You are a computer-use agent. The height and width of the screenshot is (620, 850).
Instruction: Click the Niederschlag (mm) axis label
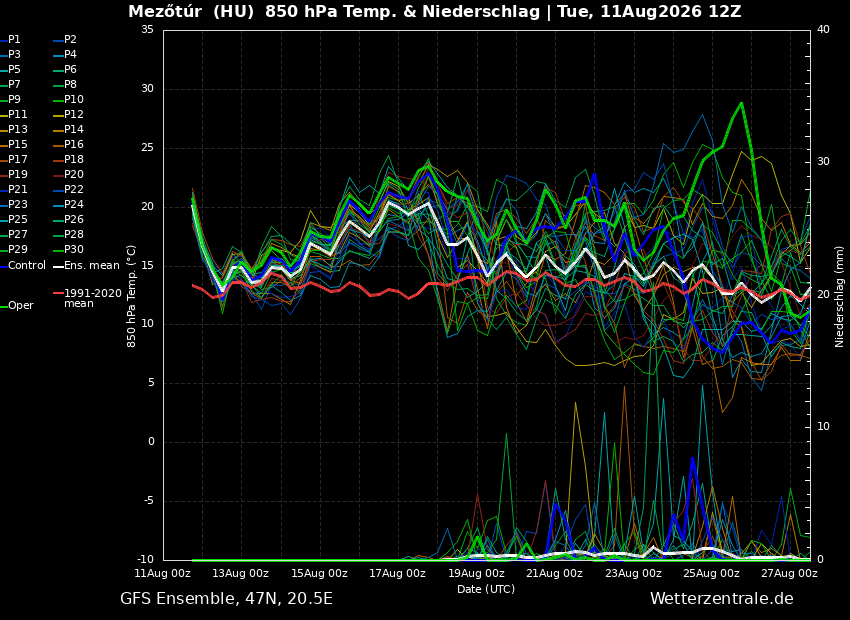(839, 295)
